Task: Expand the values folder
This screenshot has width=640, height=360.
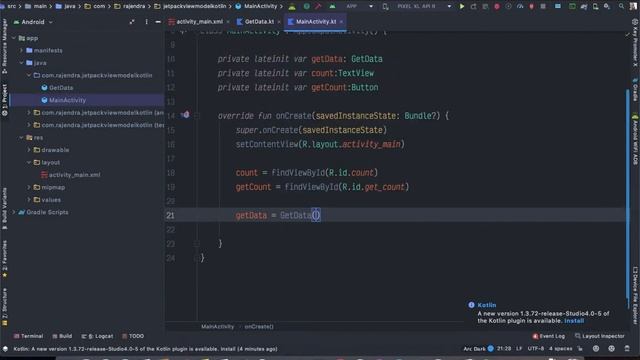Action: pyautogui.click(x=29, y=200)
